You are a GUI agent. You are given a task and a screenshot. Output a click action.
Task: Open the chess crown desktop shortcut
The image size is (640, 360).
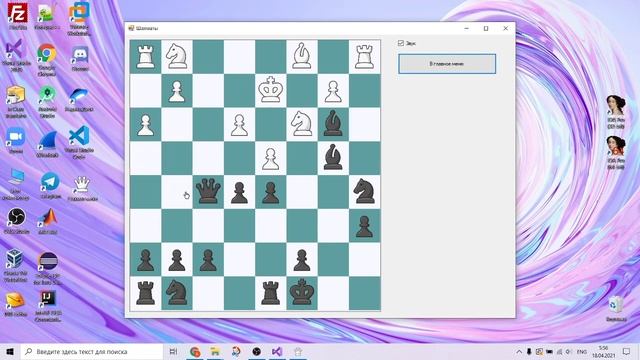pos(82,189)
